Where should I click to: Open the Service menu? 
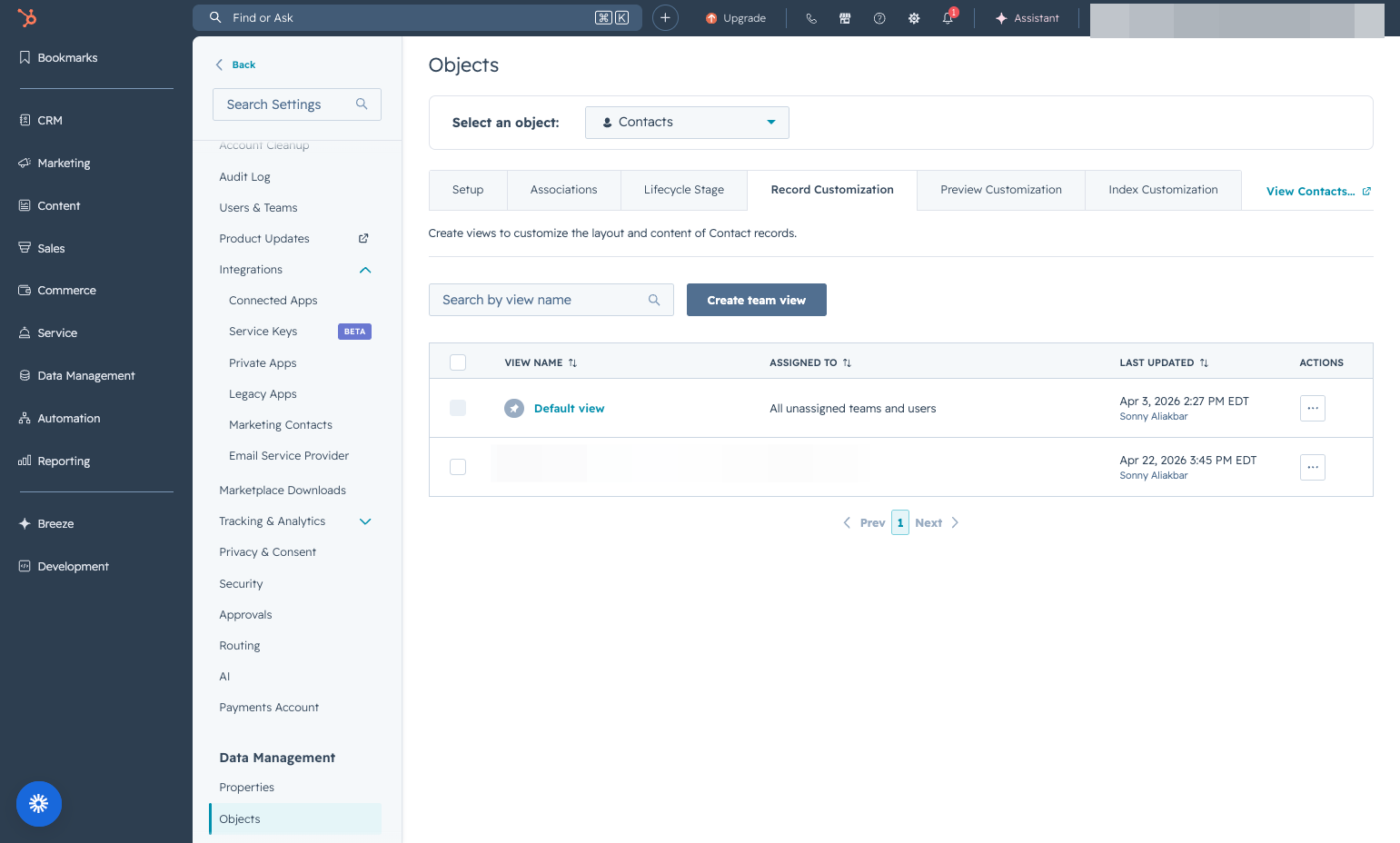click(48, 332)
